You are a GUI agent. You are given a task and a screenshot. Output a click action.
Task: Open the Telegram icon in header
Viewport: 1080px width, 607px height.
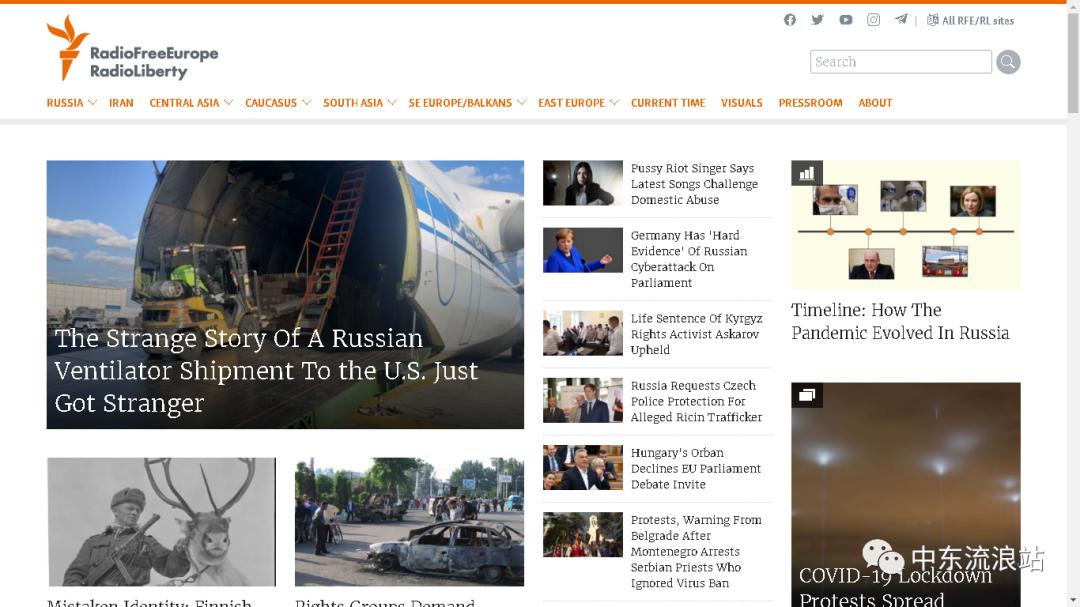[901, 19]
